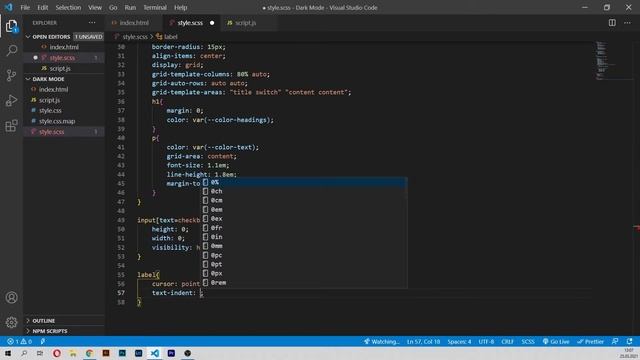Screen dimensions: 640x360
Task: Click SCSS language mode in status bar
Action: coord(528,342)
